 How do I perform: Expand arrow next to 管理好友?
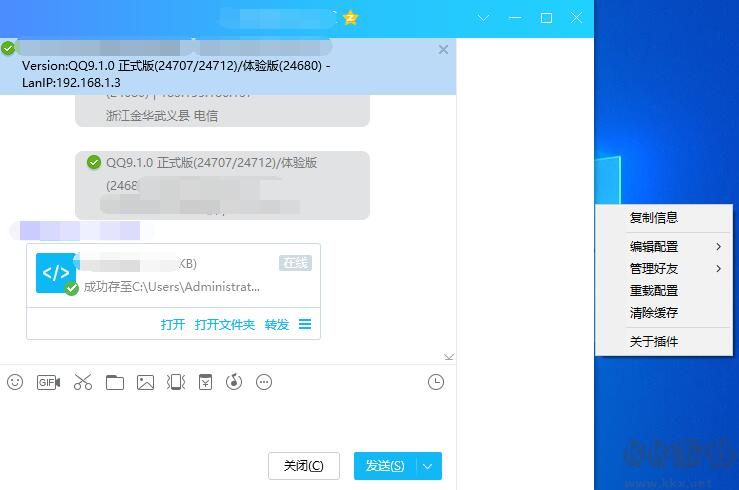coord(718,269)
